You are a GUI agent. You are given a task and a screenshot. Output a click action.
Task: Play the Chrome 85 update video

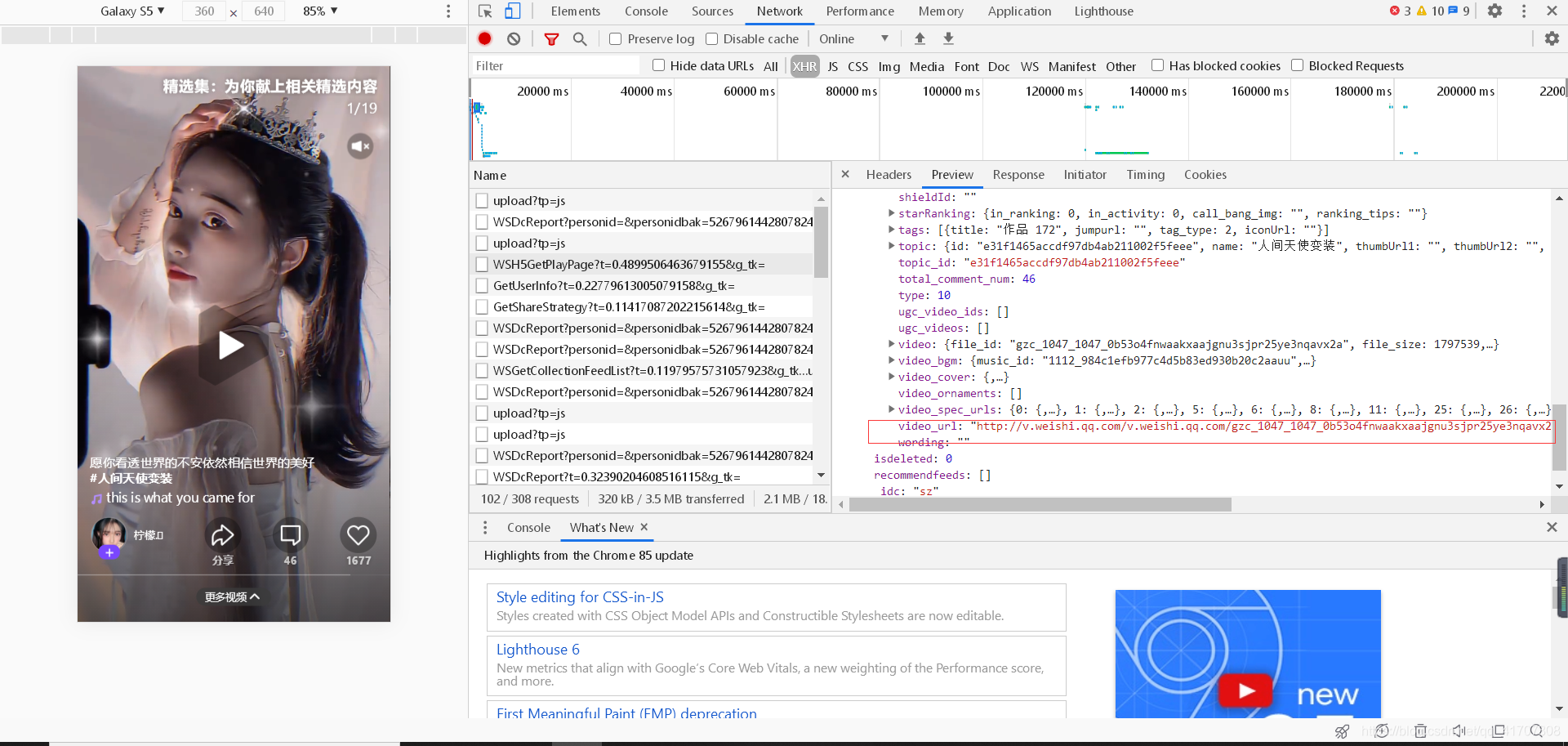click(1245, 691)
